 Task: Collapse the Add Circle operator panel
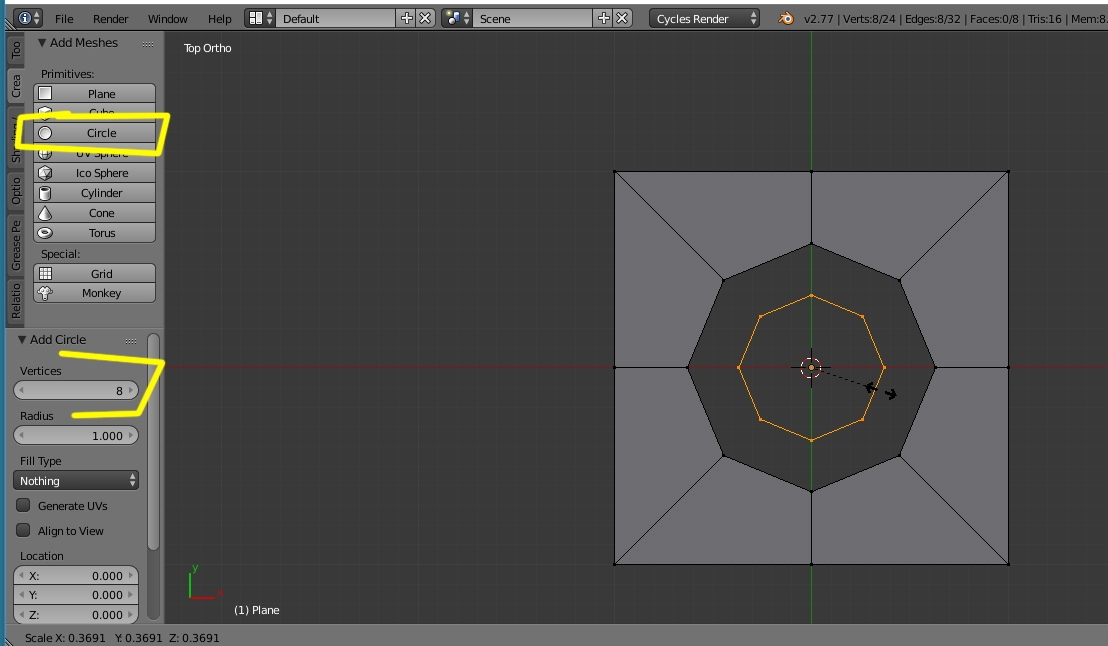pos(23,340)
